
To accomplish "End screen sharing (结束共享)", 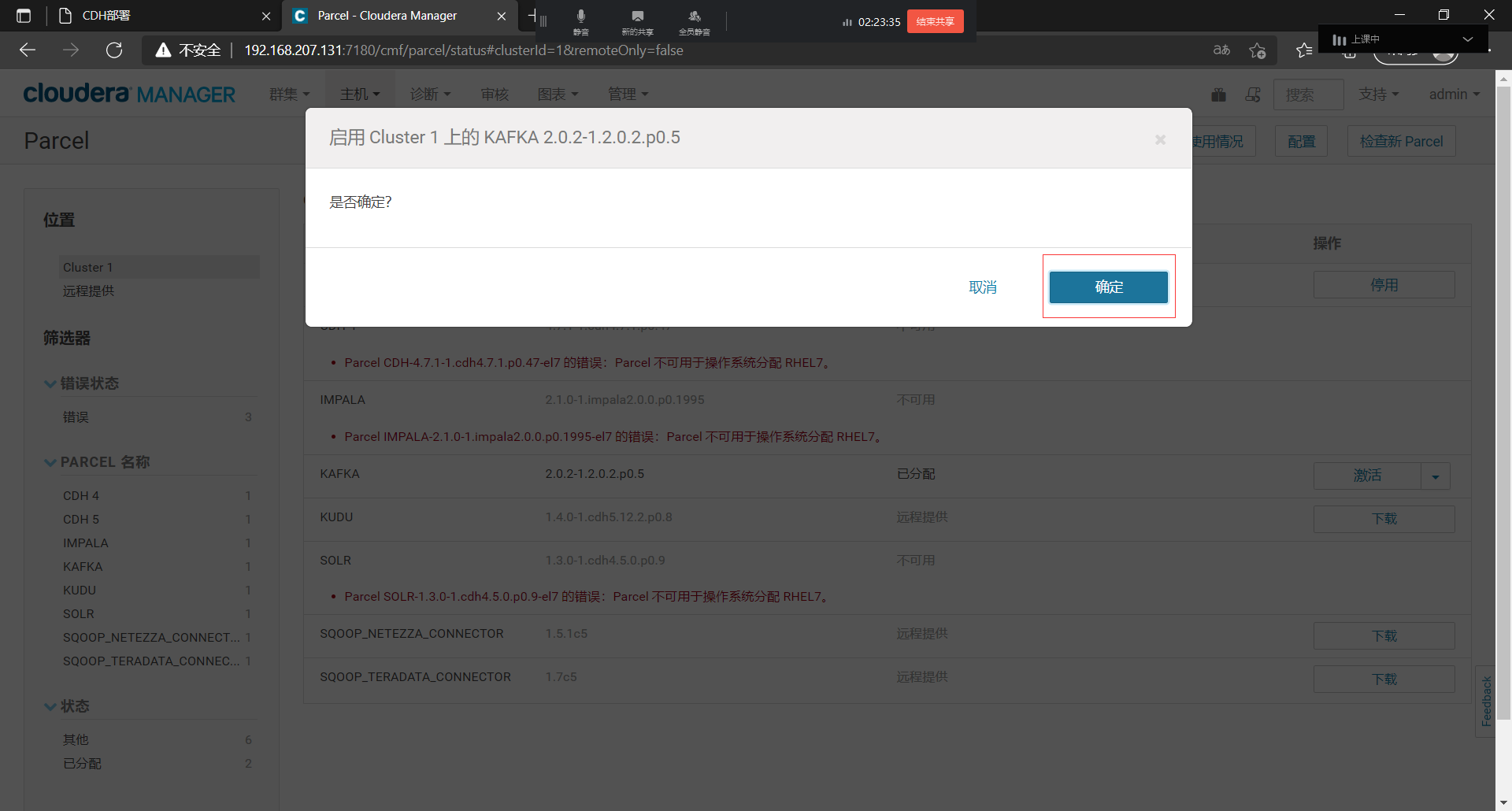I will tap(935, 21).
